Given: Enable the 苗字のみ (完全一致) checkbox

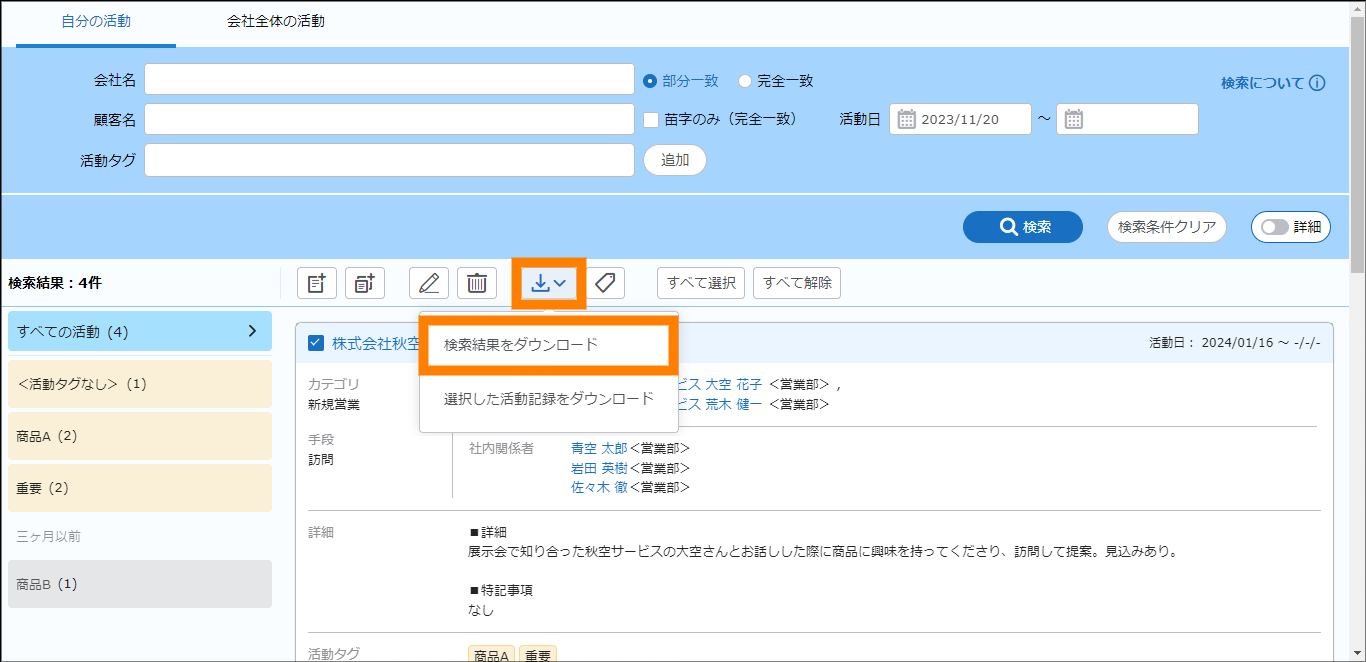Looking at the screenshot, I should (651, 120).
